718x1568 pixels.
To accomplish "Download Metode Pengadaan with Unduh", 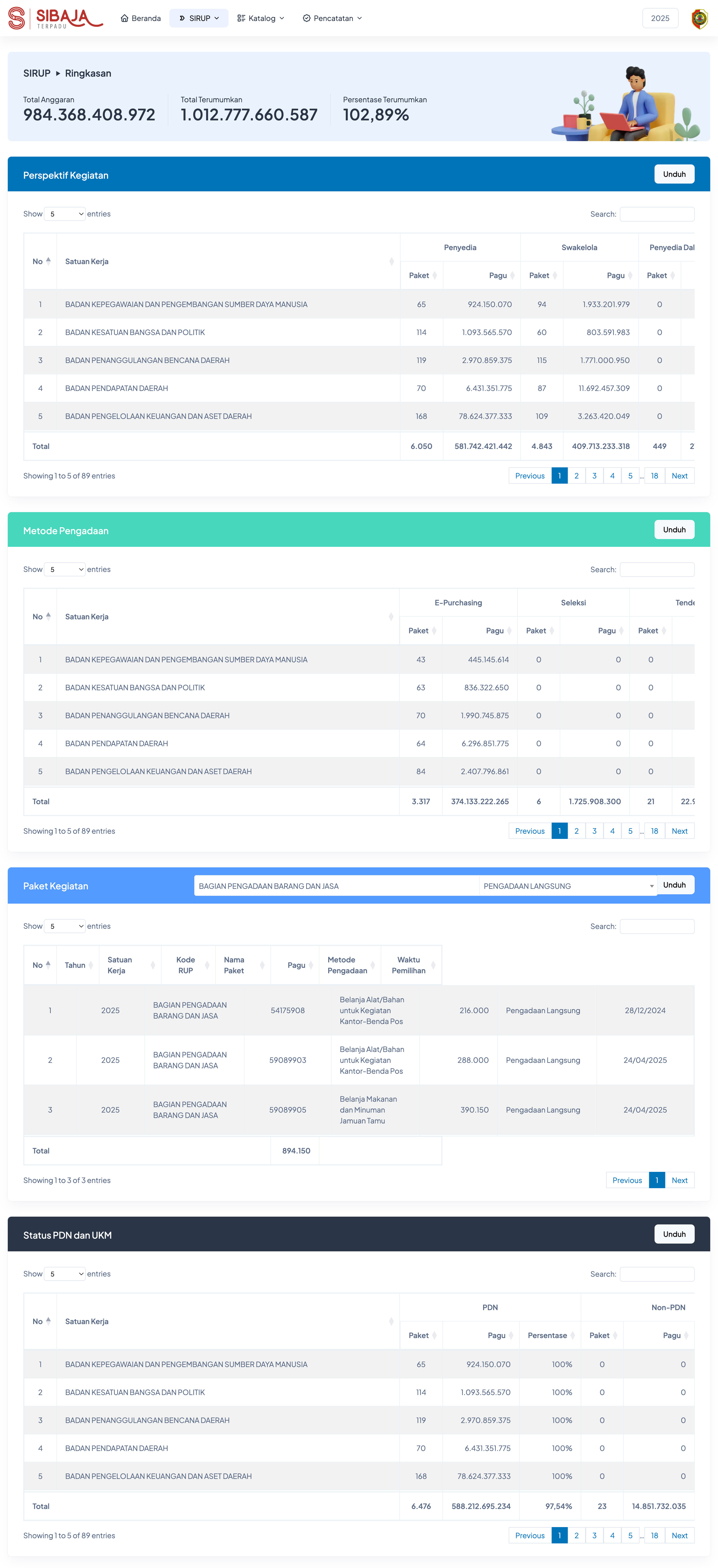I will [x=674, y=529].
